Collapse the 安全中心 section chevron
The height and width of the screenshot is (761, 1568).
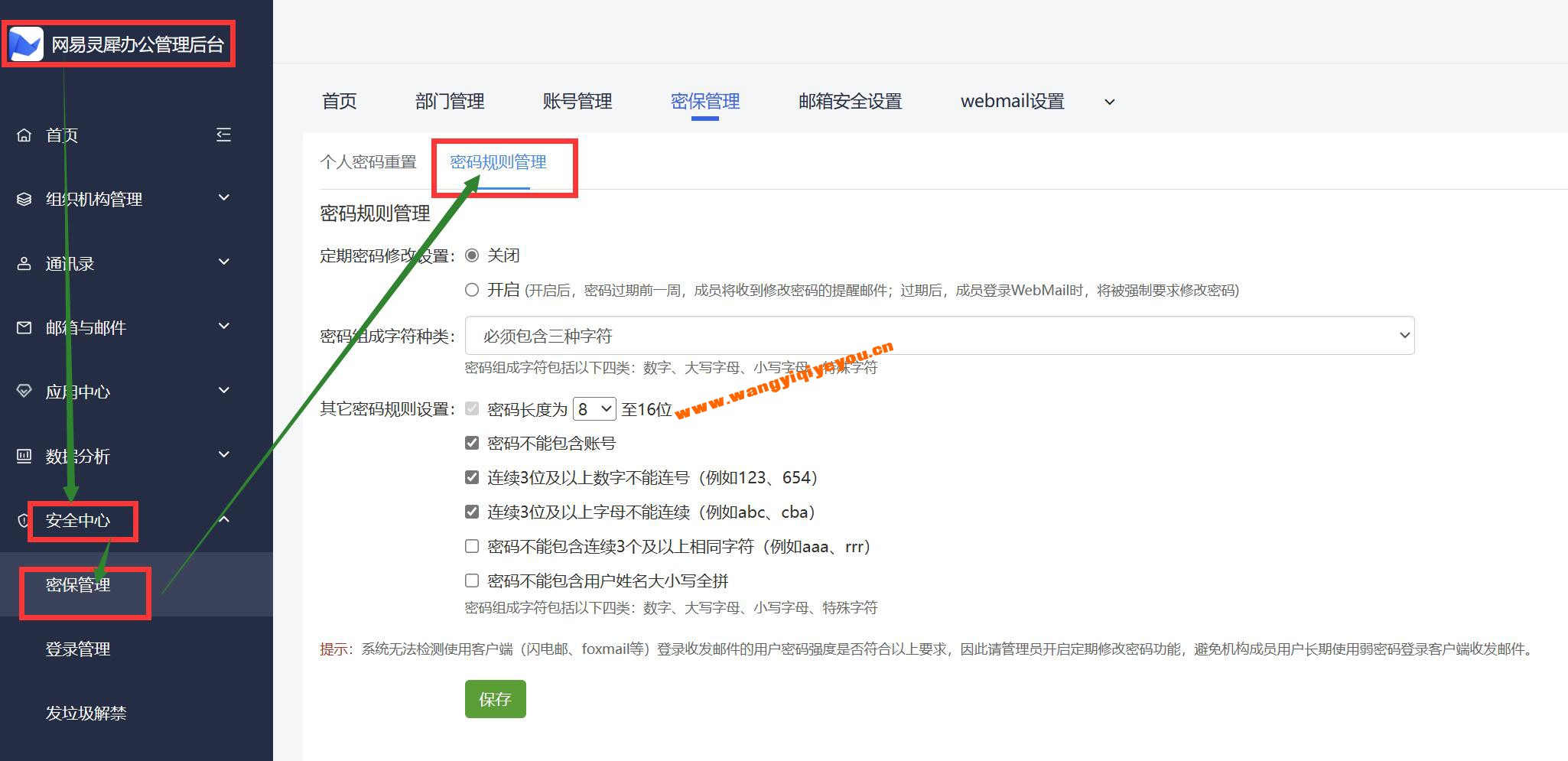(x=224, y=520)
